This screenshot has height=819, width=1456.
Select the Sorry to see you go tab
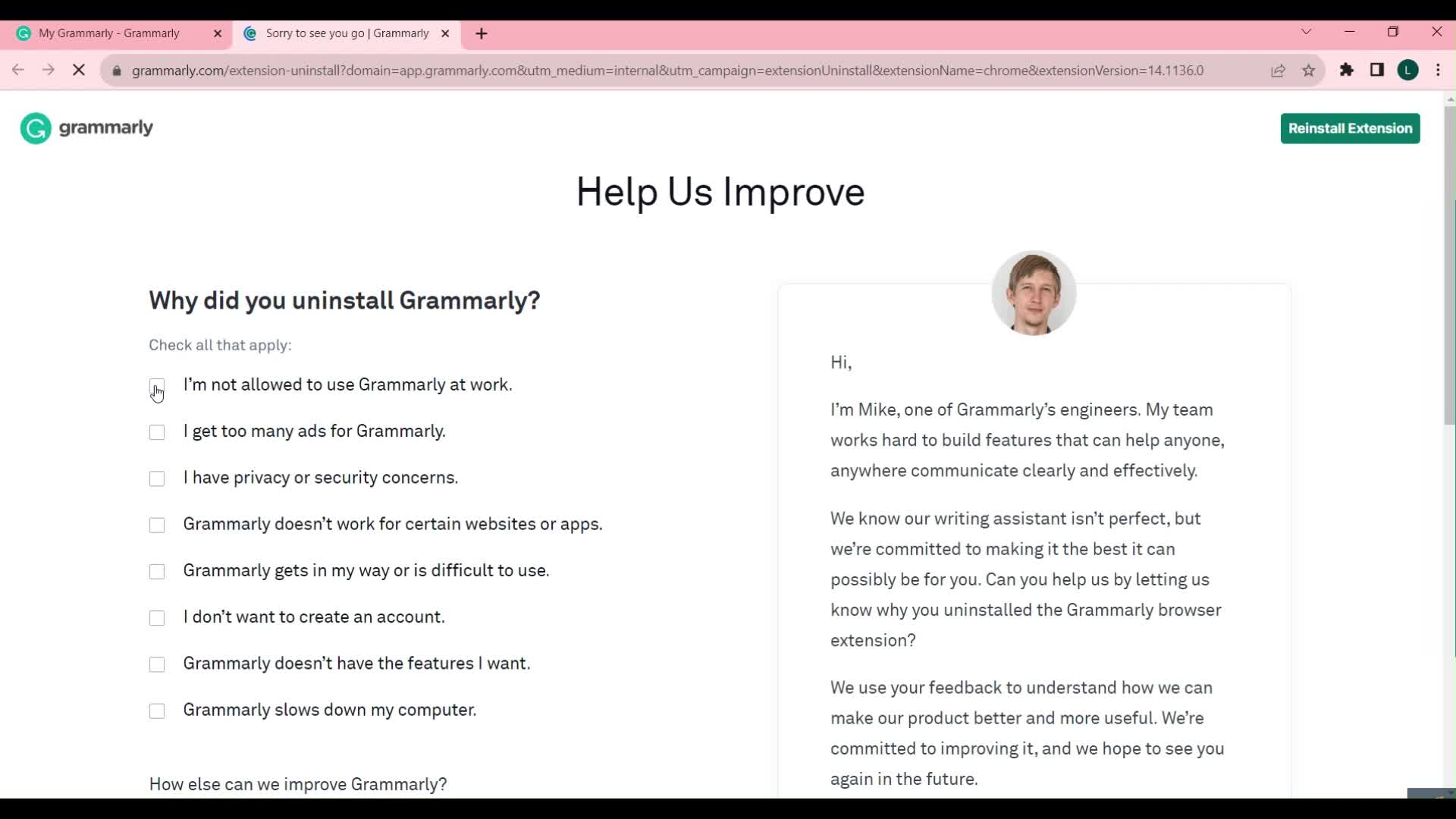[347, 33]
